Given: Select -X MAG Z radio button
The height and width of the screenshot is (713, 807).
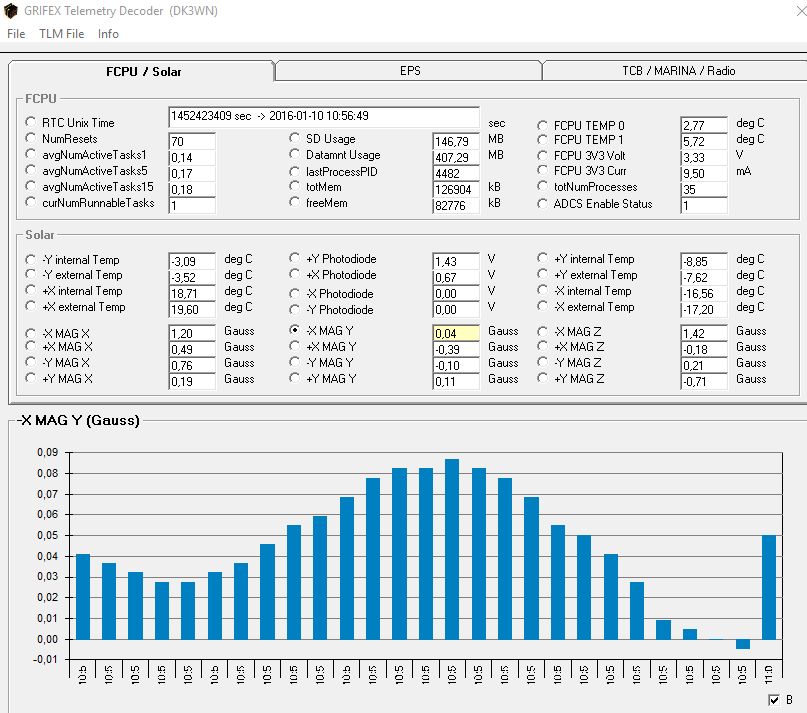Looking at the screenshot, I should [542, 332].
